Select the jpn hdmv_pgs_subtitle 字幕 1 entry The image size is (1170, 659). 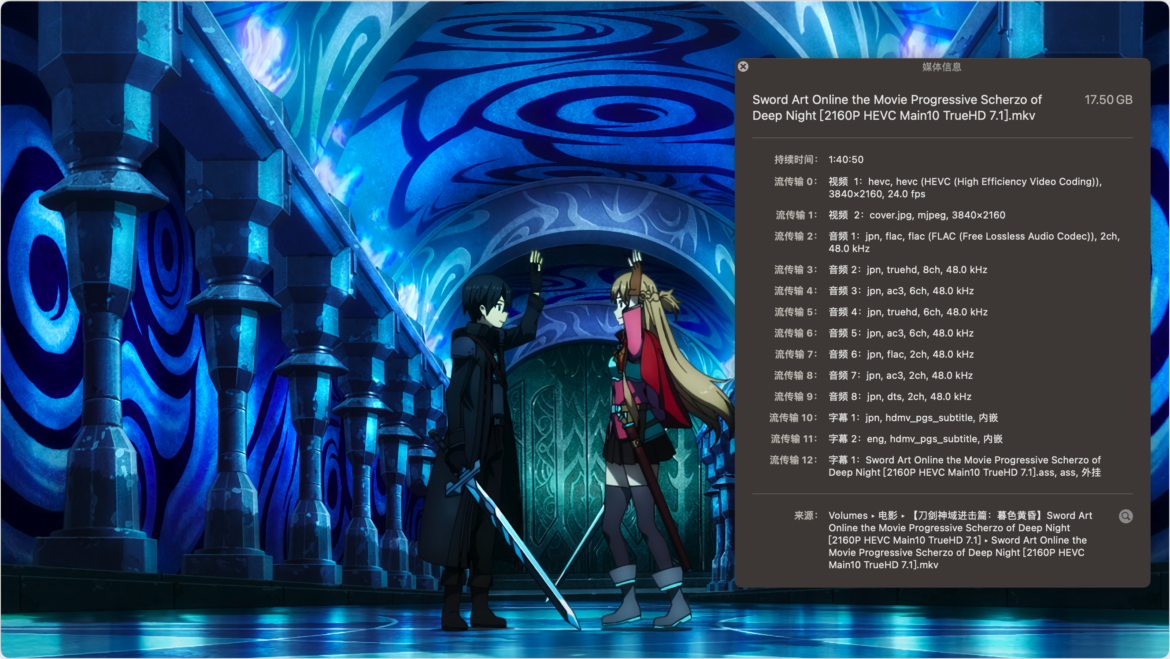point(913,418)
